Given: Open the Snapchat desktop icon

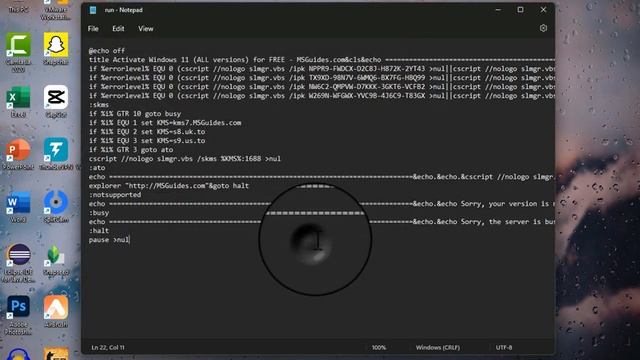Looking at the screenshot, I should point(56,49).
